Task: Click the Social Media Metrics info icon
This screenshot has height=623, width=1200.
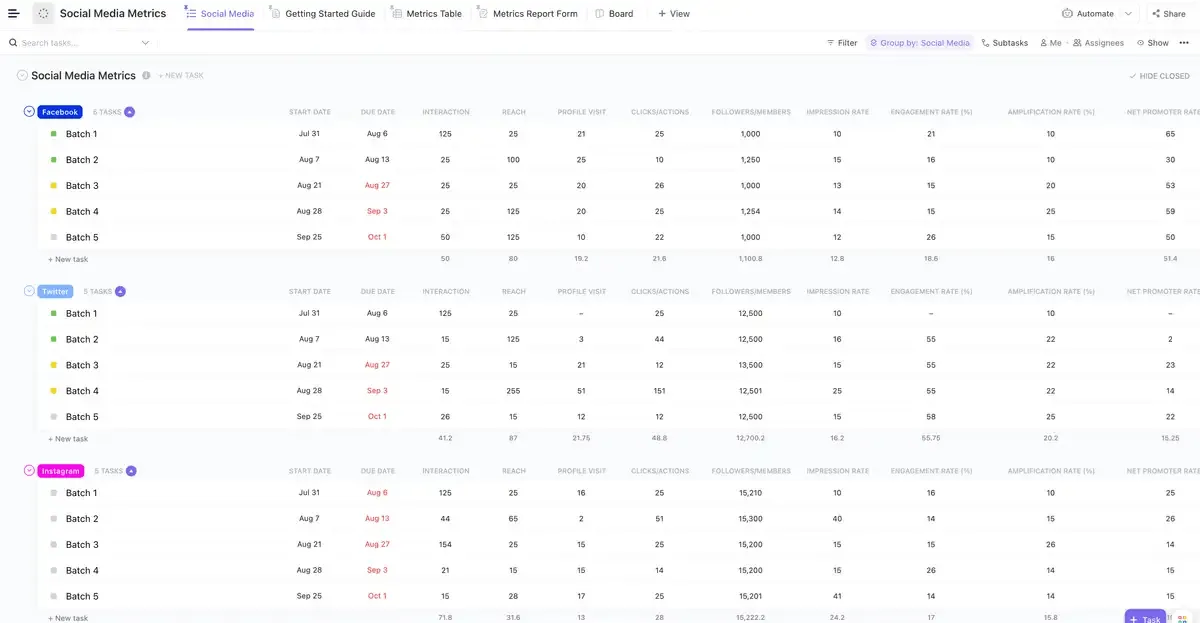Action: click(146, 76)
